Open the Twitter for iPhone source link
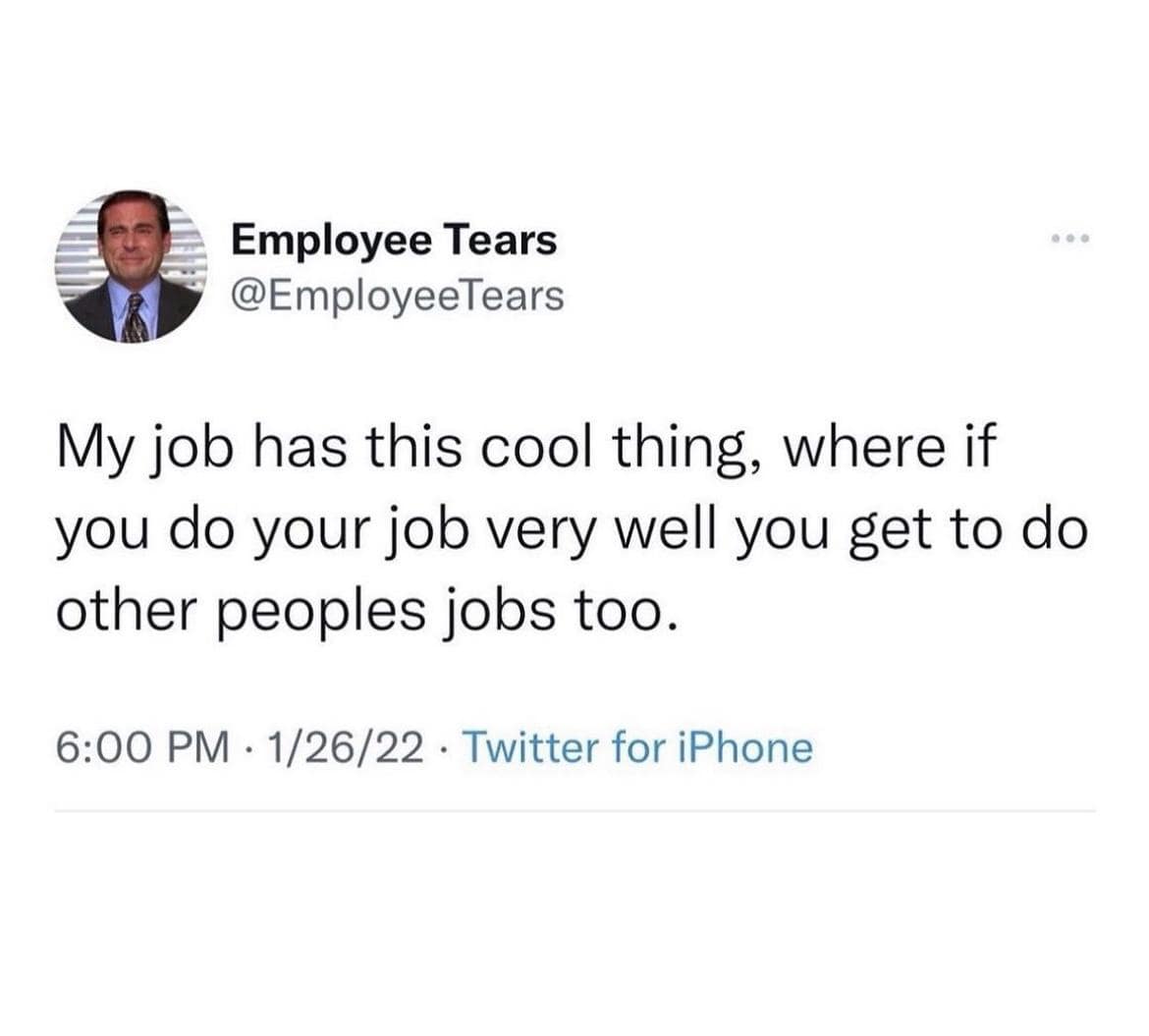1149x1036 pixels. 636,748
